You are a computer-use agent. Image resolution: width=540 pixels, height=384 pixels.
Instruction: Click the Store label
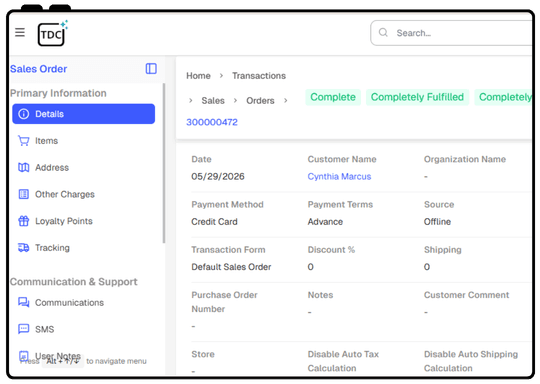tap(203, 354)
